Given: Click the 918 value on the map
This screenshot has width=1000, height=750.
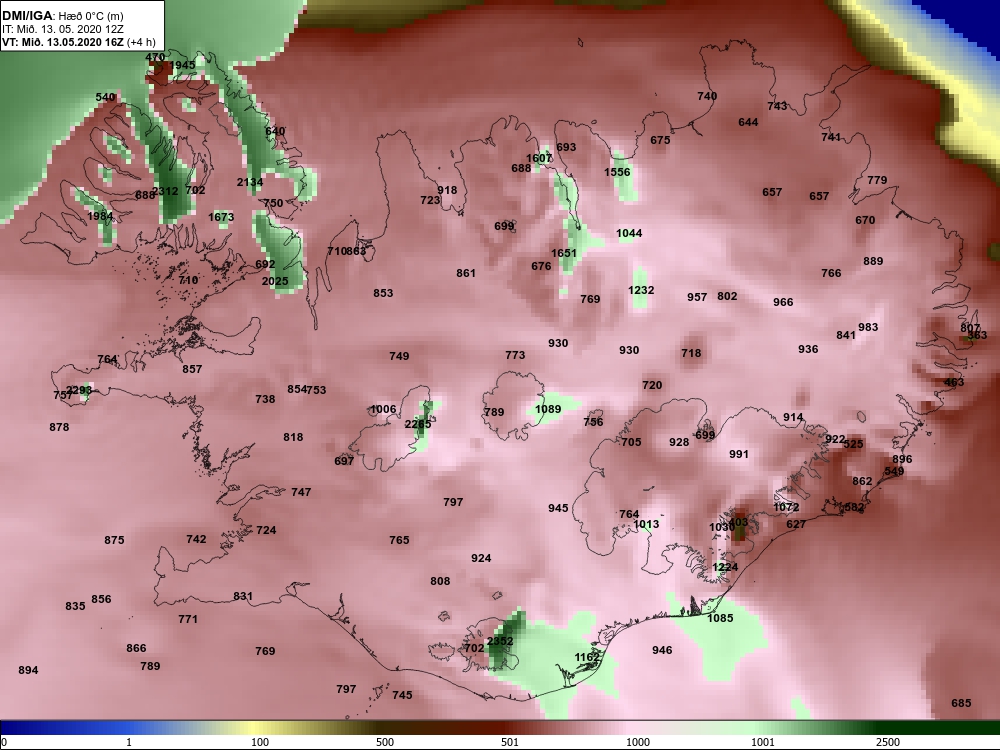Looking at the screenshot, I should click(x=447, y=190).
